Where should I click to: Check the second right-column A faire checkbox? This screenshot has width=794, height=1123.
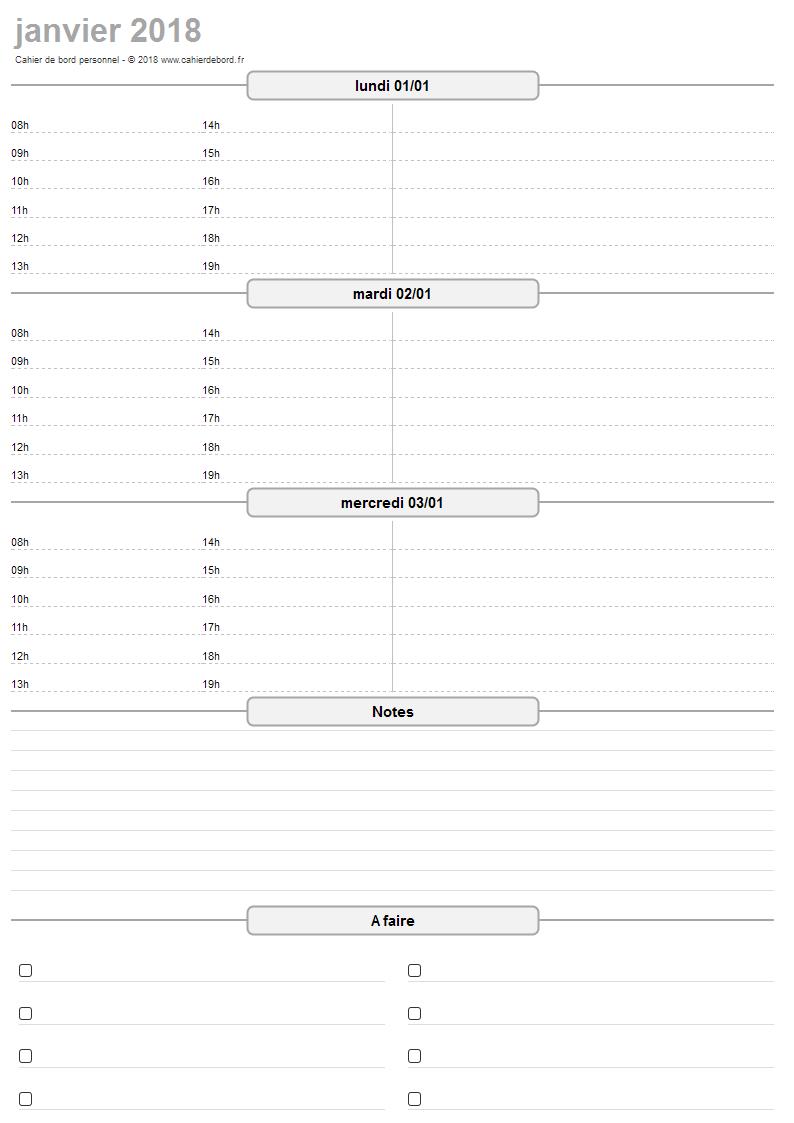pos(415,1013)
